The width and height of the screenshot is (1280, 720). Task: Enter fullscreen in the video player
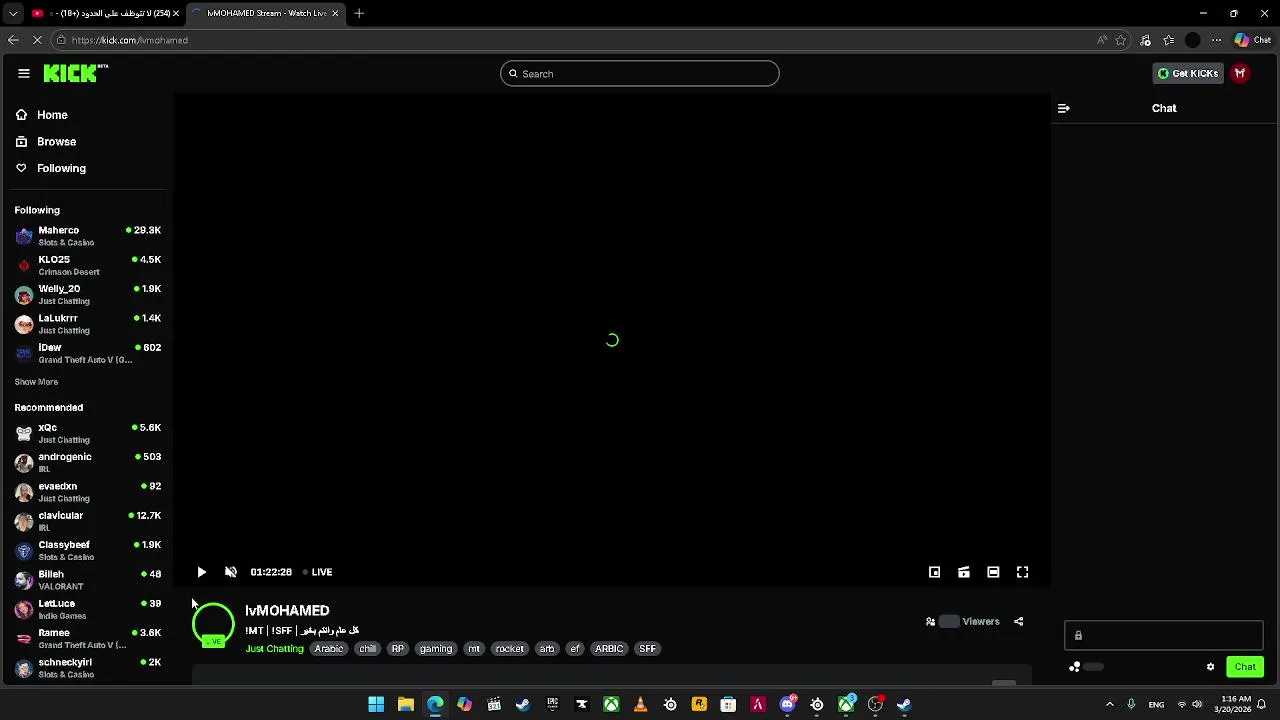tap(1022, 572)
